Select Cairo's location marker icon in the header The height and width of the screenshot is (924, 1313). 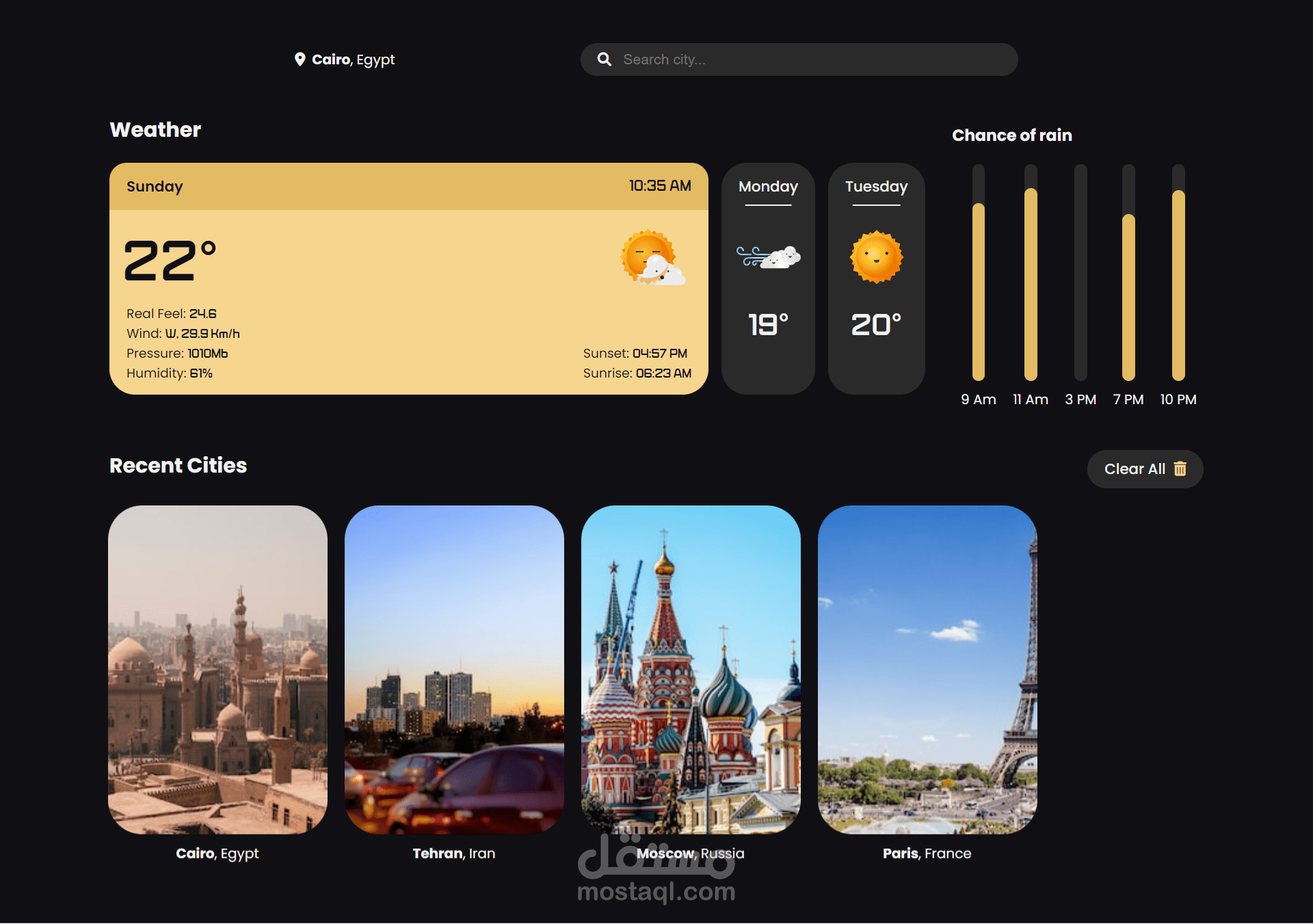(299, 60)
